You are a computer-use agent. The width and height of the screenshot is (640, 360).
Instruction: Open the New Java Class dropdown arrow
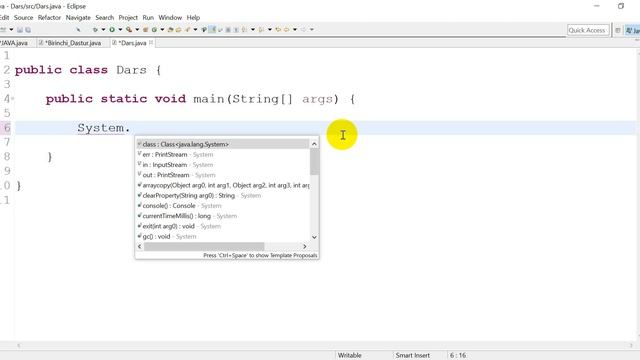[x=162, y=30]
